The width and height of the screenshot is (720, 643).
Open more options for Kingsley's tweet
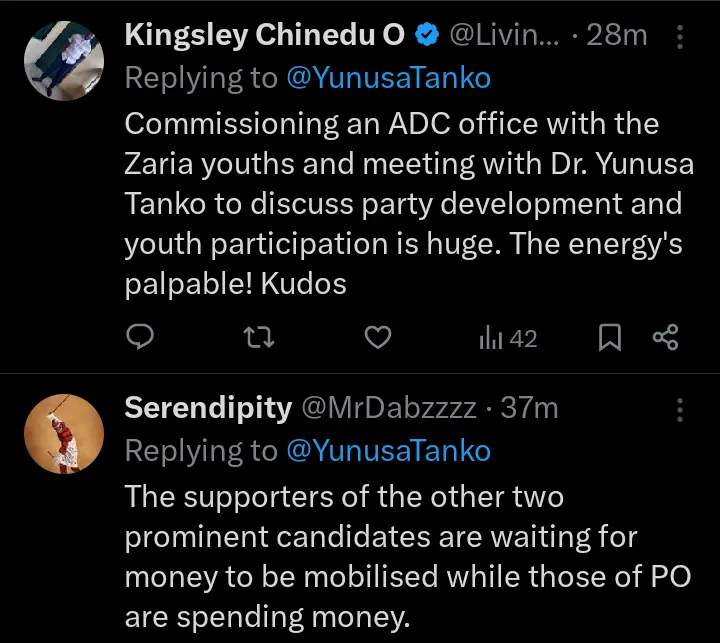(681, 37)
